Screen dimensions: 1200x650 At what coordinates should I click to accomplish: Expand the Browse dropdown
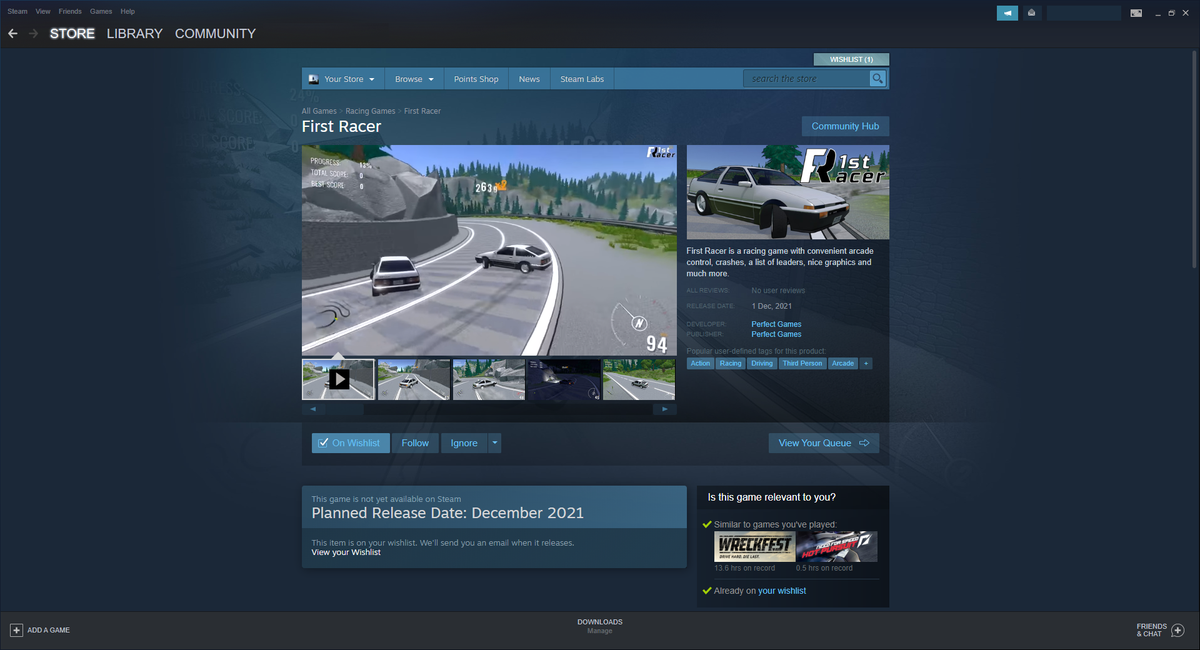[x=414, y=79]
